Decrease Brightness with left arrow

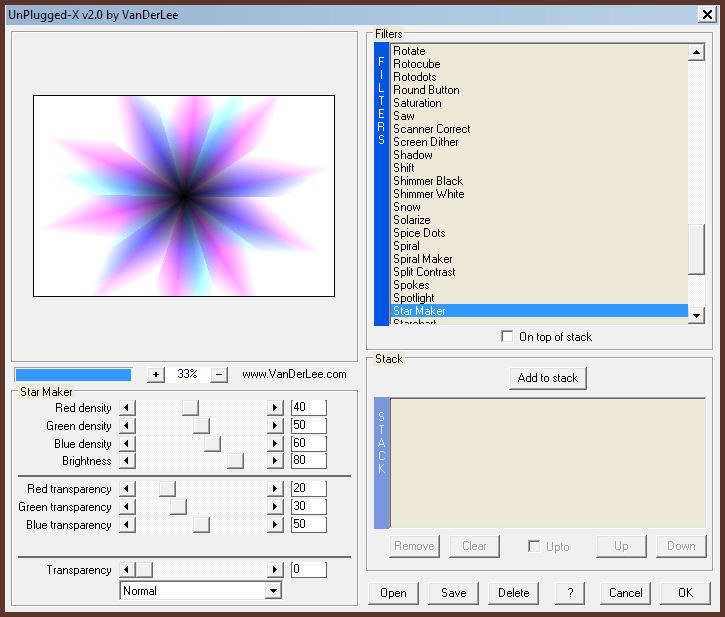[x=127, y=461]
